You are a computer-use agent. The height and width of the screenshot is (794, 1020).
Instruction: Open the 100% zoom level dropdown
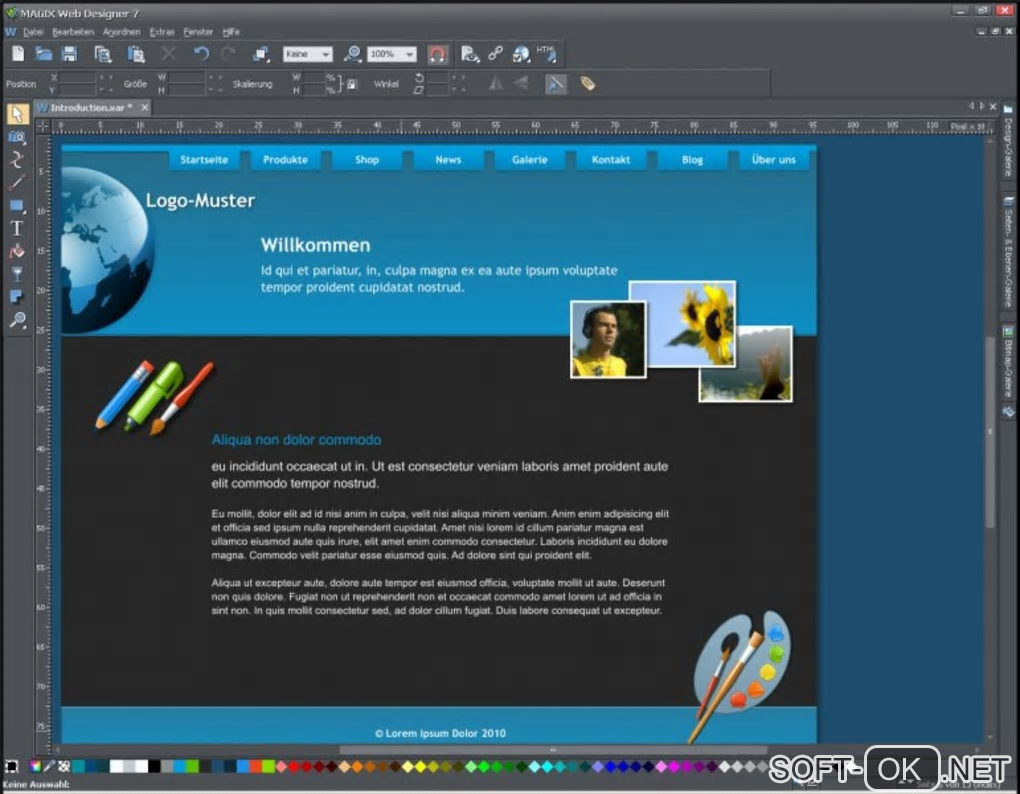391,54
